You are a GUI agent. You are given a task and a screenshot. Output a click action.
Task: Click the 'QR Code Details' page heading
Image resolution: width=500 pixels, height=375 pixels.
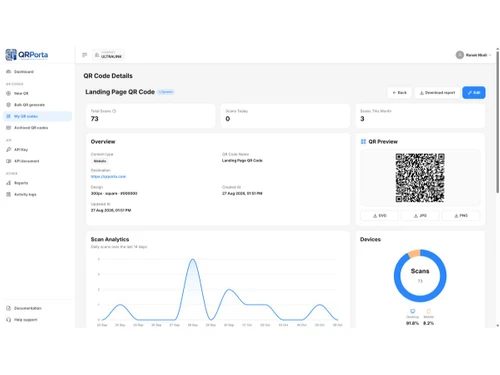[108, 76]
